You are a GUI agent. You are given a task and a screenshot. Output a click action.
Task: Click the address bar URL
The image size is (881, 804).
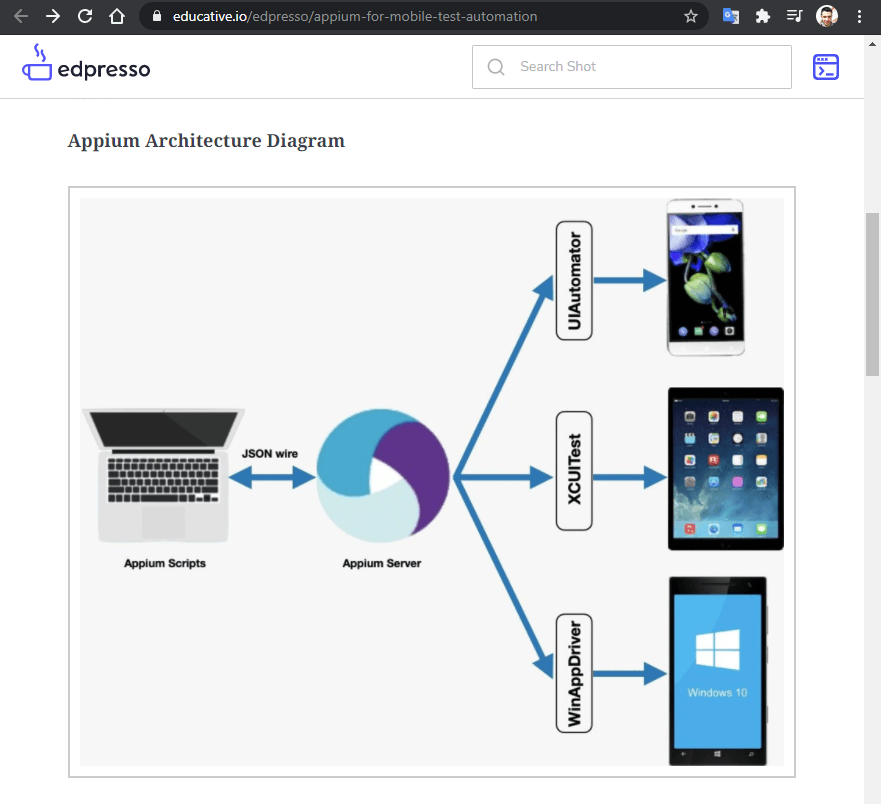click(355, 16)
